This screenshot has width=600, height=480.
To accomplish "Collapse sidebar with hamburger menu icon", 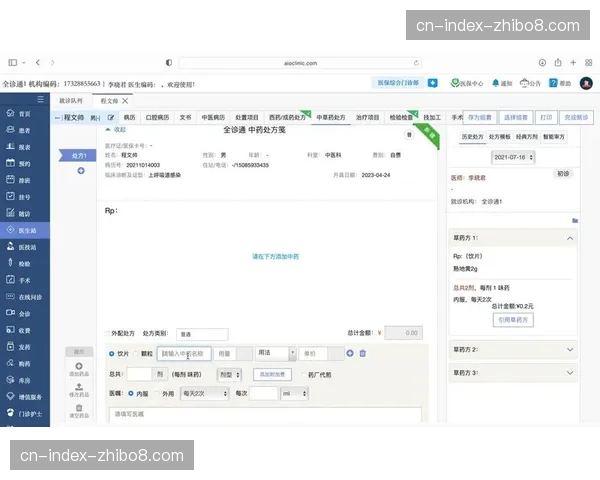I will pos(41,100).
